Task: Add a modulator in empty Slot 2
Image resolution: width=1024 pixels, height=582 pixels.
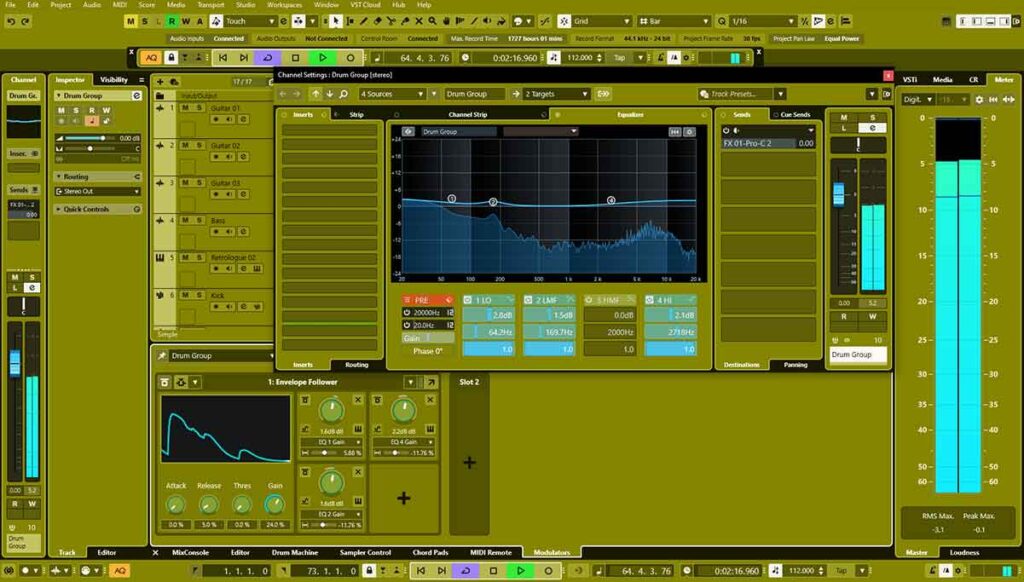Action: coord(469,462)
